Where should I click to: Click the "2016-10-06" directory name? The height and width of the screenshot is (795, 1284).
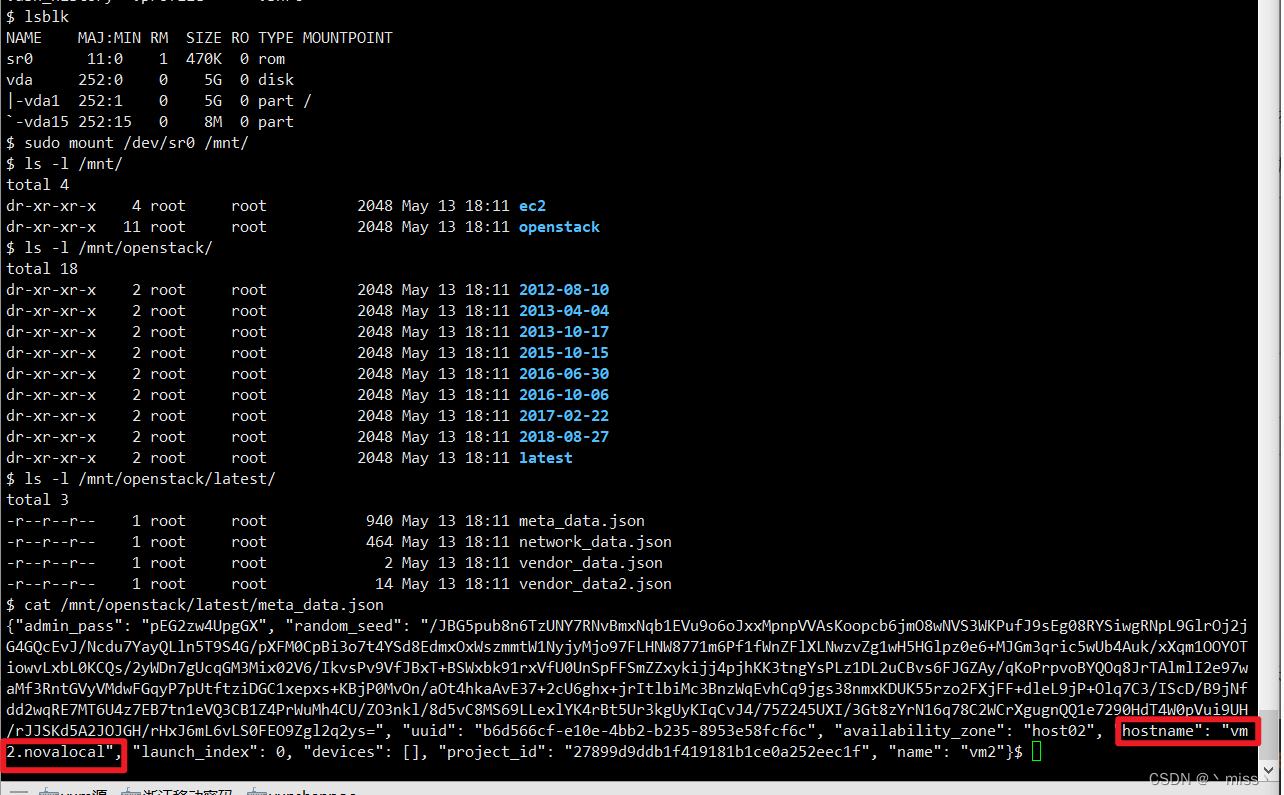point(563,395)
